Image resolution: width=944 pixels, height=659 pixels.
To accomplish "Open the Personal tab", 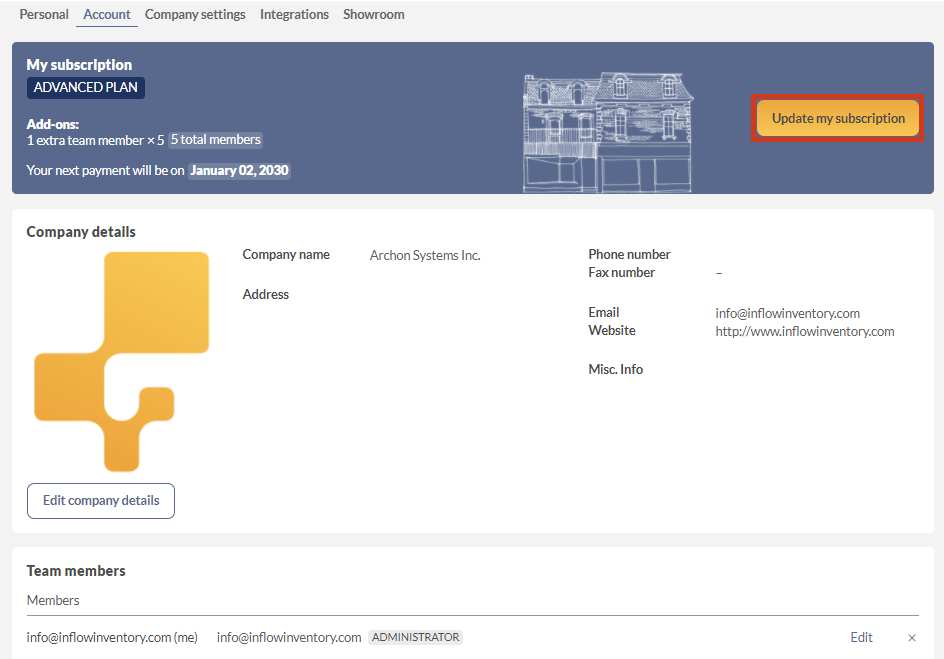I will click(44, 14).
